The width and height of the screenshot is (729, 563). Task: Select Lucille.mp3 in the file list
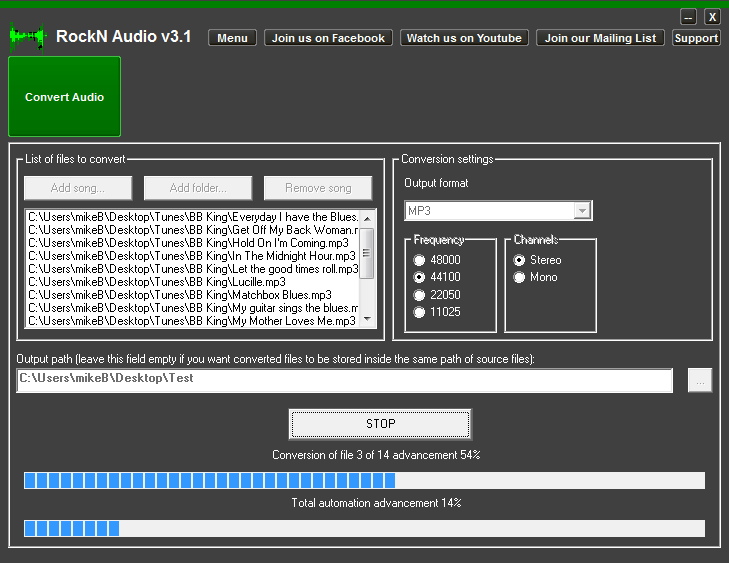pos(157,282)
